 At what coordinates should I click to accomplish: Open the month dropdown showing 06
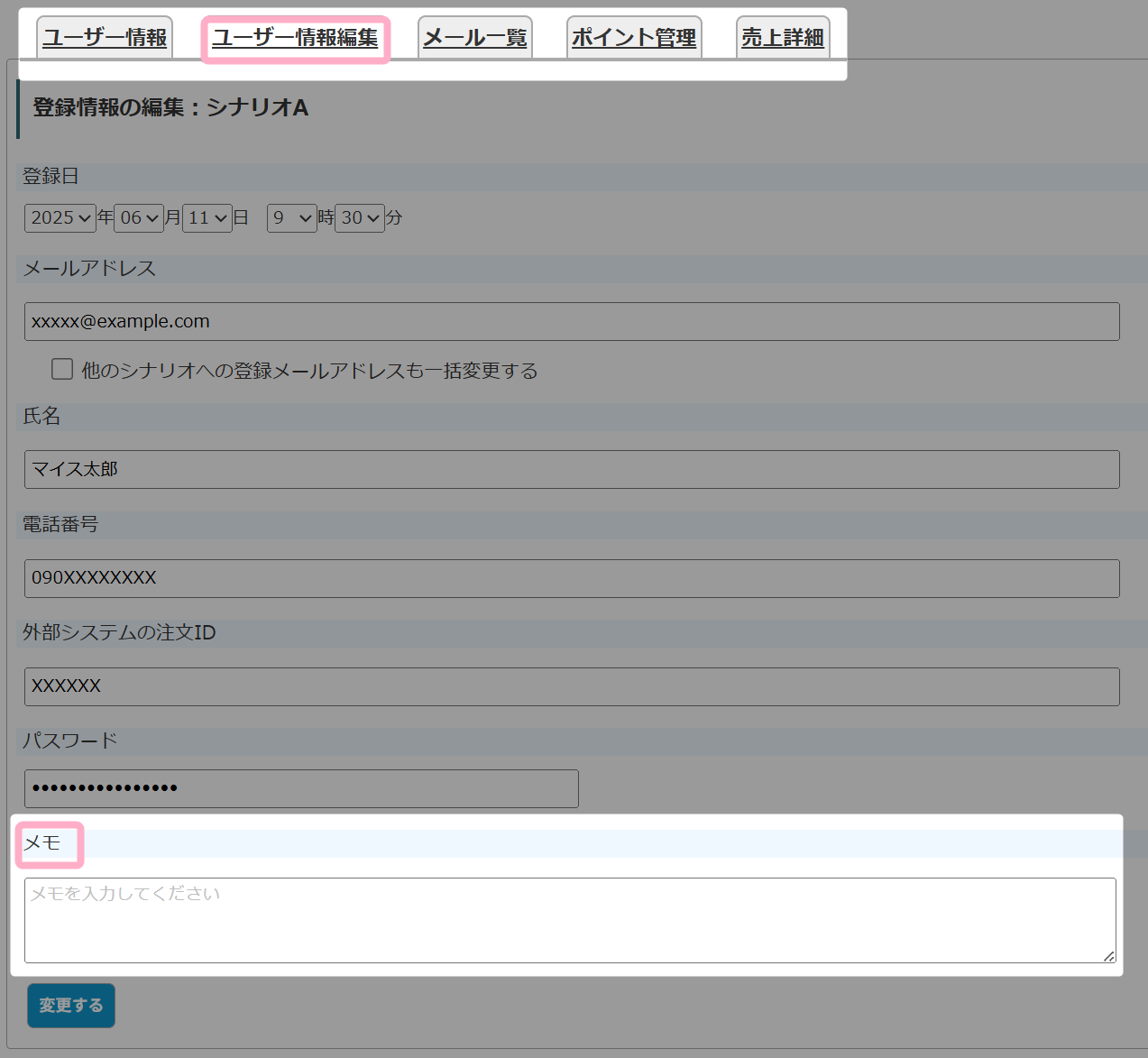[139, 218]
